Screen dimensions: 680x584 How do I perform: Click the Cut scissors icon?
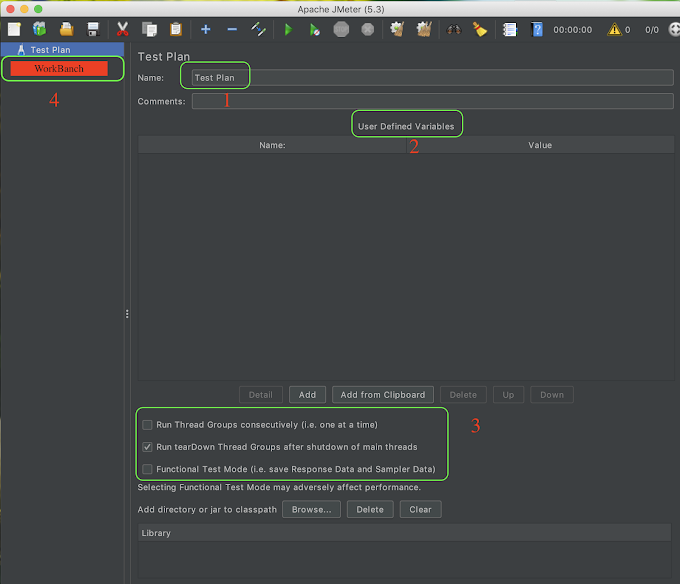click(123, 29)
